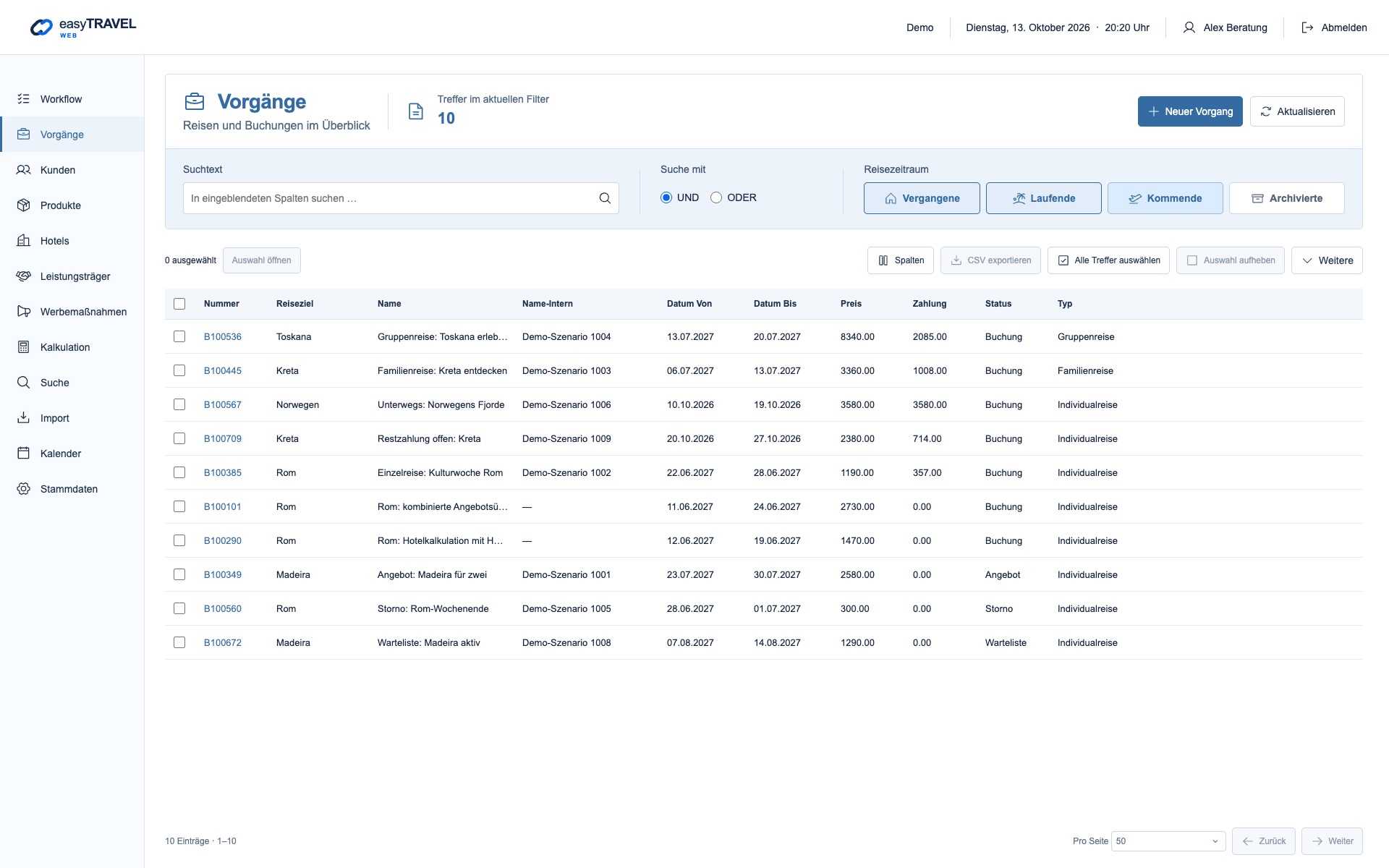Click the Kunden people icon
This screenshot has height=868, width=1389.
tap(24, 170)
